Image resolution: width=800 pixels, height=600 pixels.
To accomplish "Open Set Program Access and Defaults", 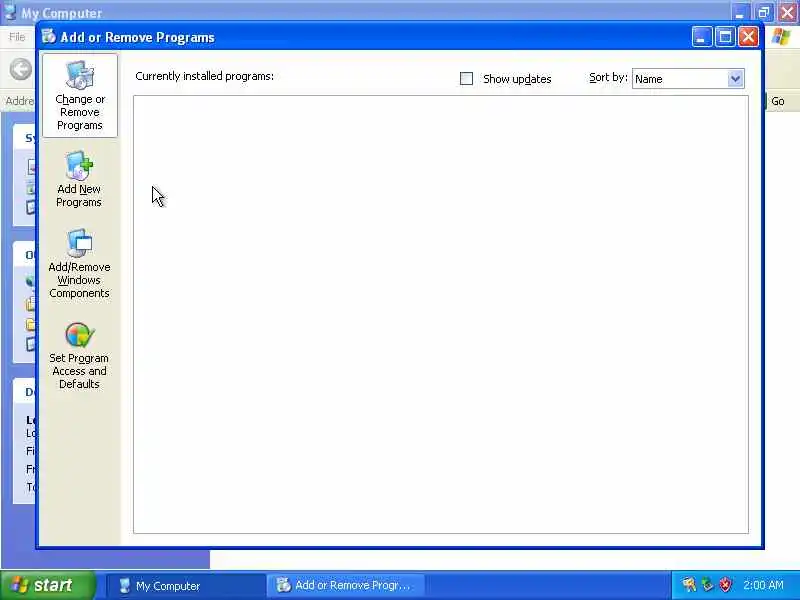I will coord(79,356).
